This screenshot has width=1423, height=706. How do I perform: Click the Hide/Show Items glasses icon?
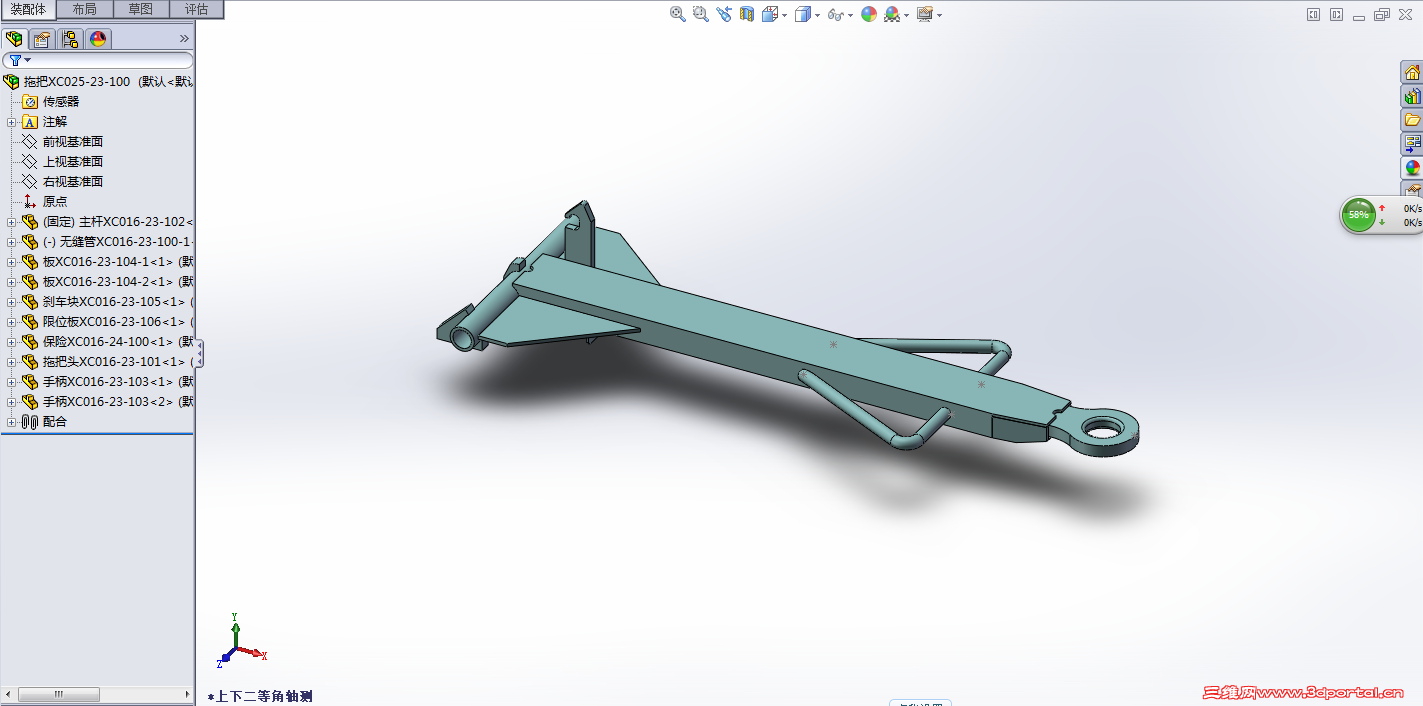[835, 14]
